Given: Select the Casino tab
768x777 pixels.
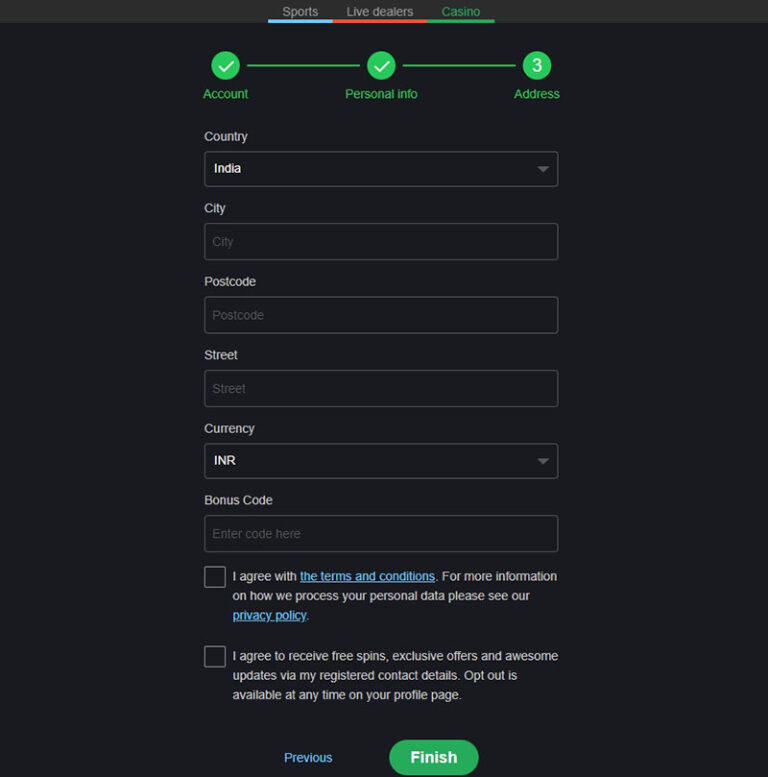Looking at the screenshot, I should click(x=461, y=12).
